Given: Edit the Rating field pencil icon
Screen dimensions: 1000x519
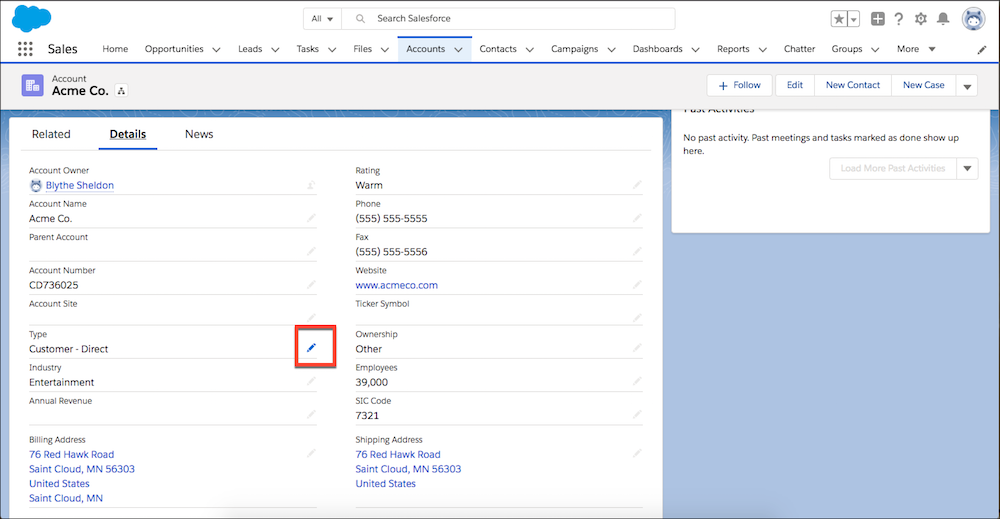Looking at the screenshot, I should coord(637,184).
